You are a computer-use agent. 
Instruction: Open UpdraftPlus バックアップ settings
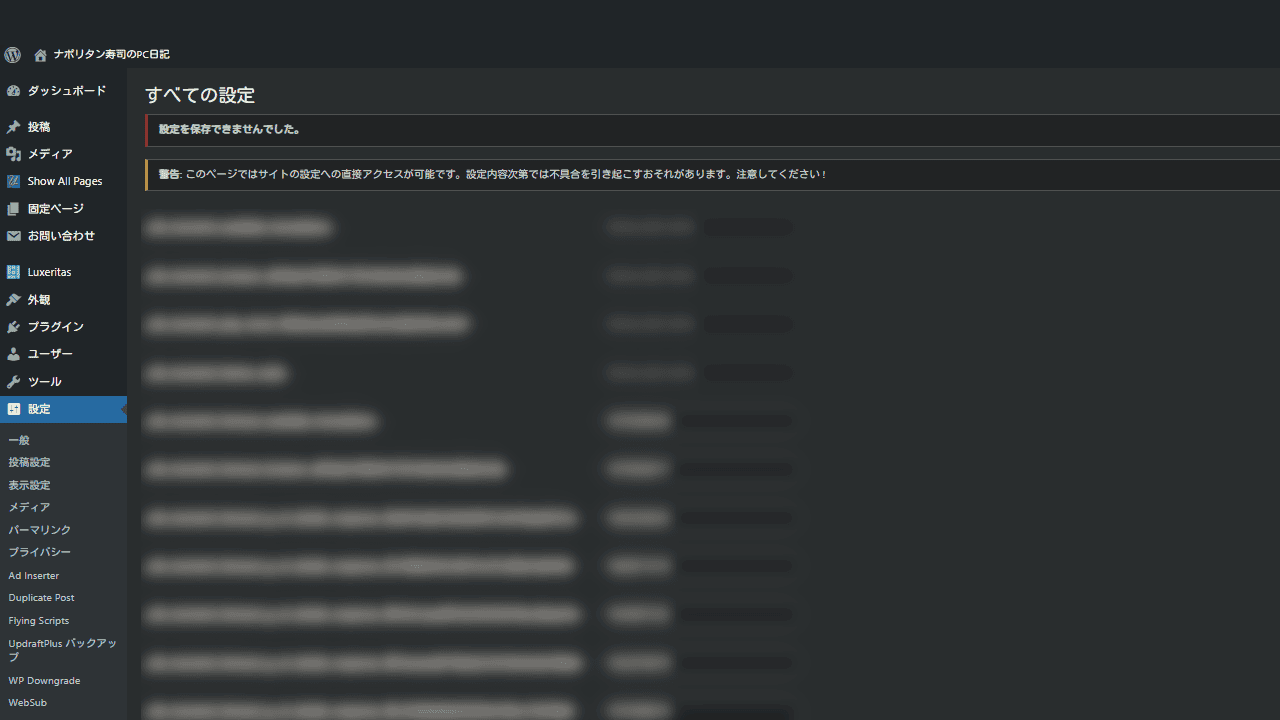point(62,650)
